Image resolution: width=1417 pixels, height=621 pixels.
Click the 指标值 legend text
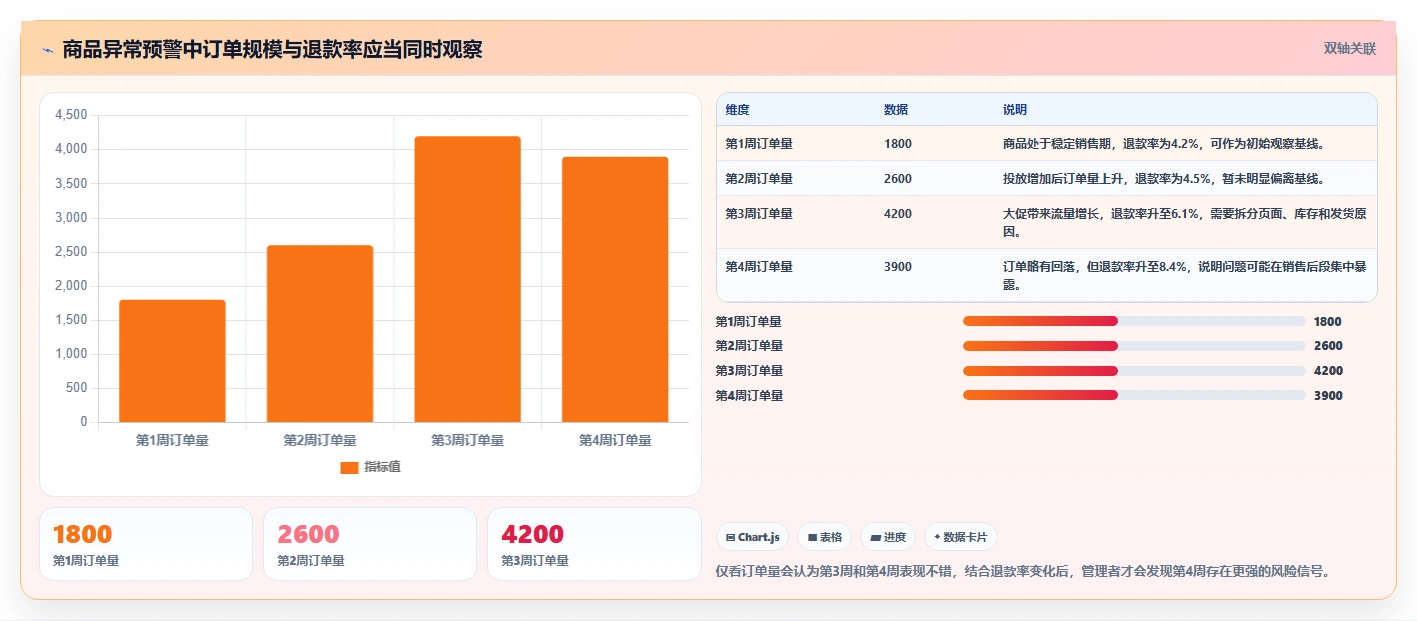click(382, 467)
